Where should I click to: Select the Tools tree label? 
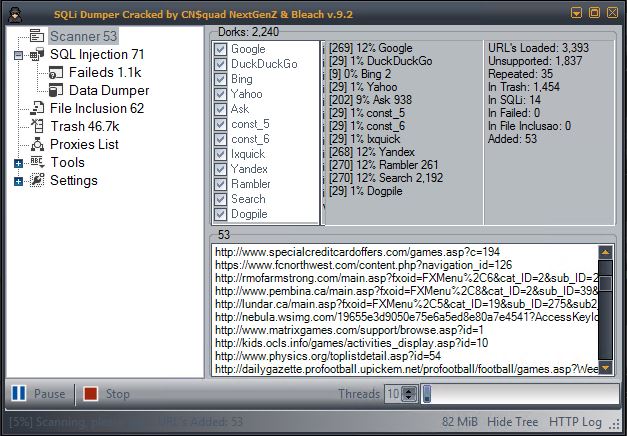(x=67, y=162)
